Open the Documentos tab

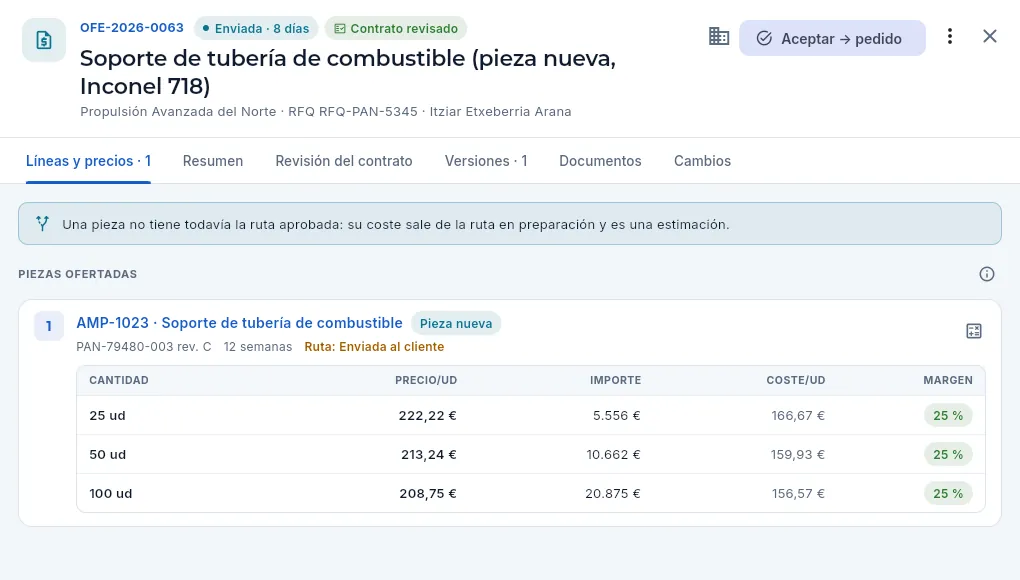pos(600,161)
